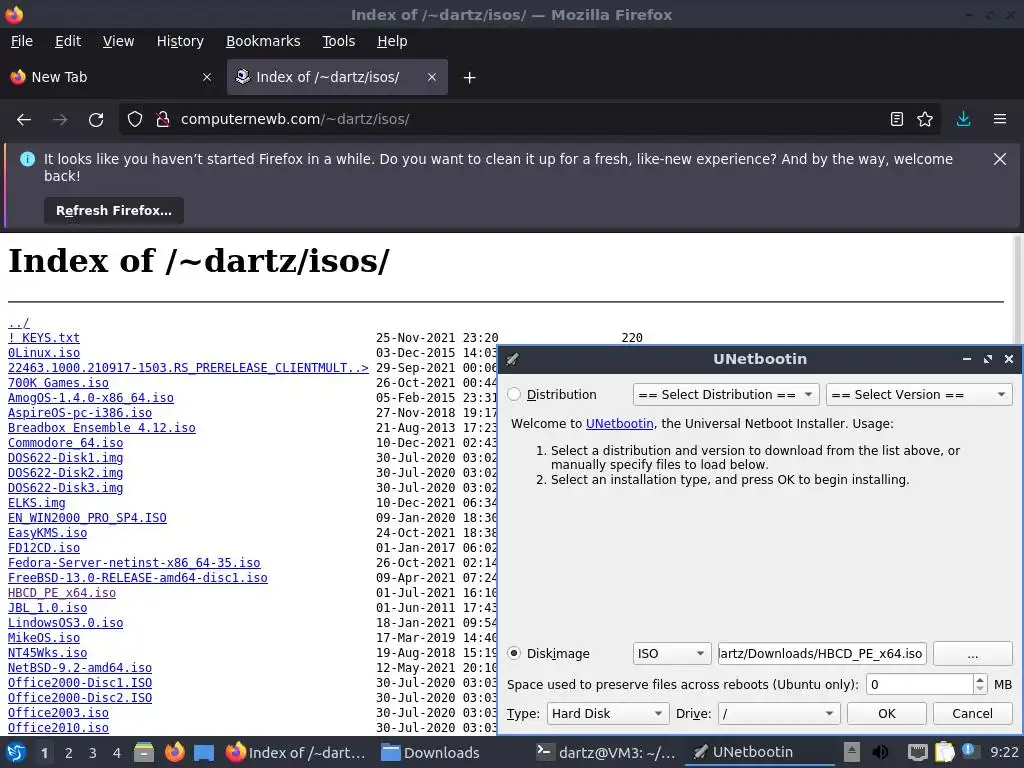This screenshot has width=1024, height=768.
Task: Open the Type Hard Disk dropdown
Action: click(607, 714)
